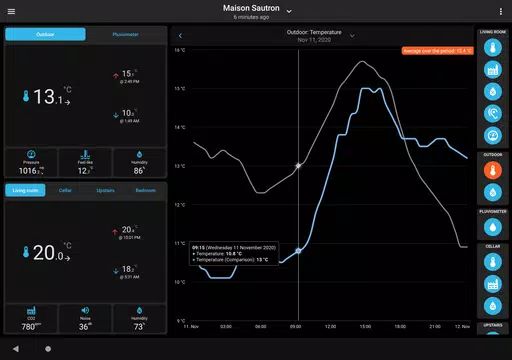Open the hamburger navigation menu
This screenshot has height=360, width=512.
pyautogui.click(x=11, y=11)
